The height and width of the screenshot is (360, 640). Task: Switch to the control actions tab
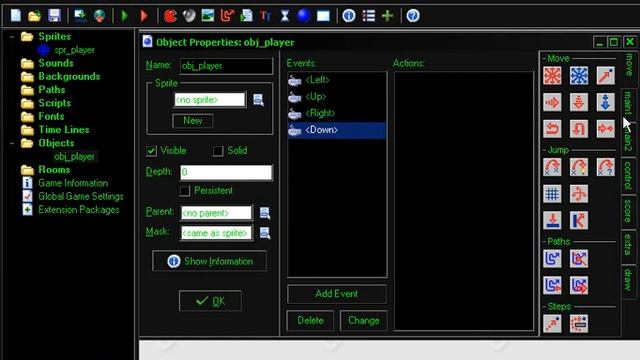629,176
